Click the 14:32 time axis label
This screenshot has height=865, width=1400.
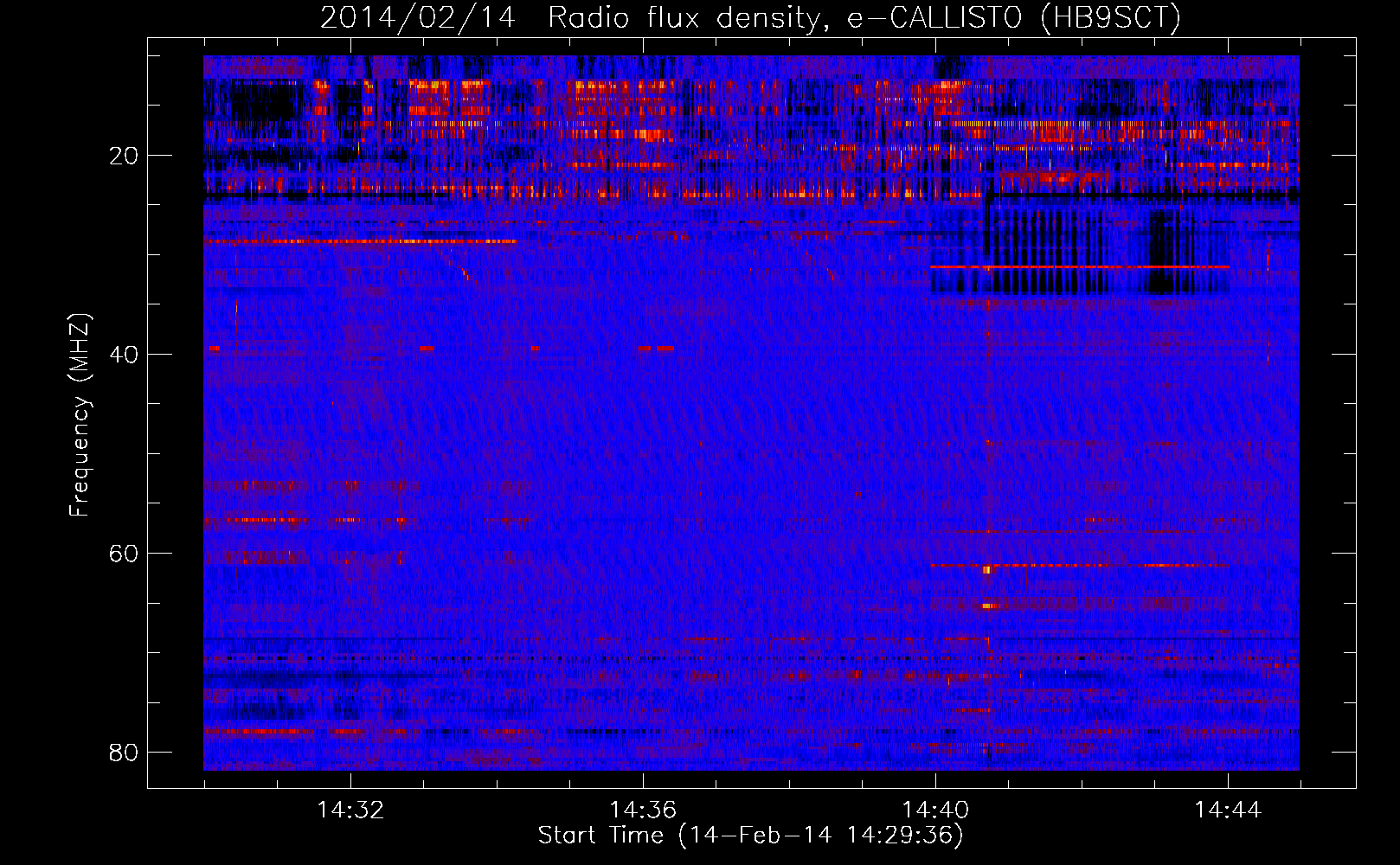click(x=350, y=811)
